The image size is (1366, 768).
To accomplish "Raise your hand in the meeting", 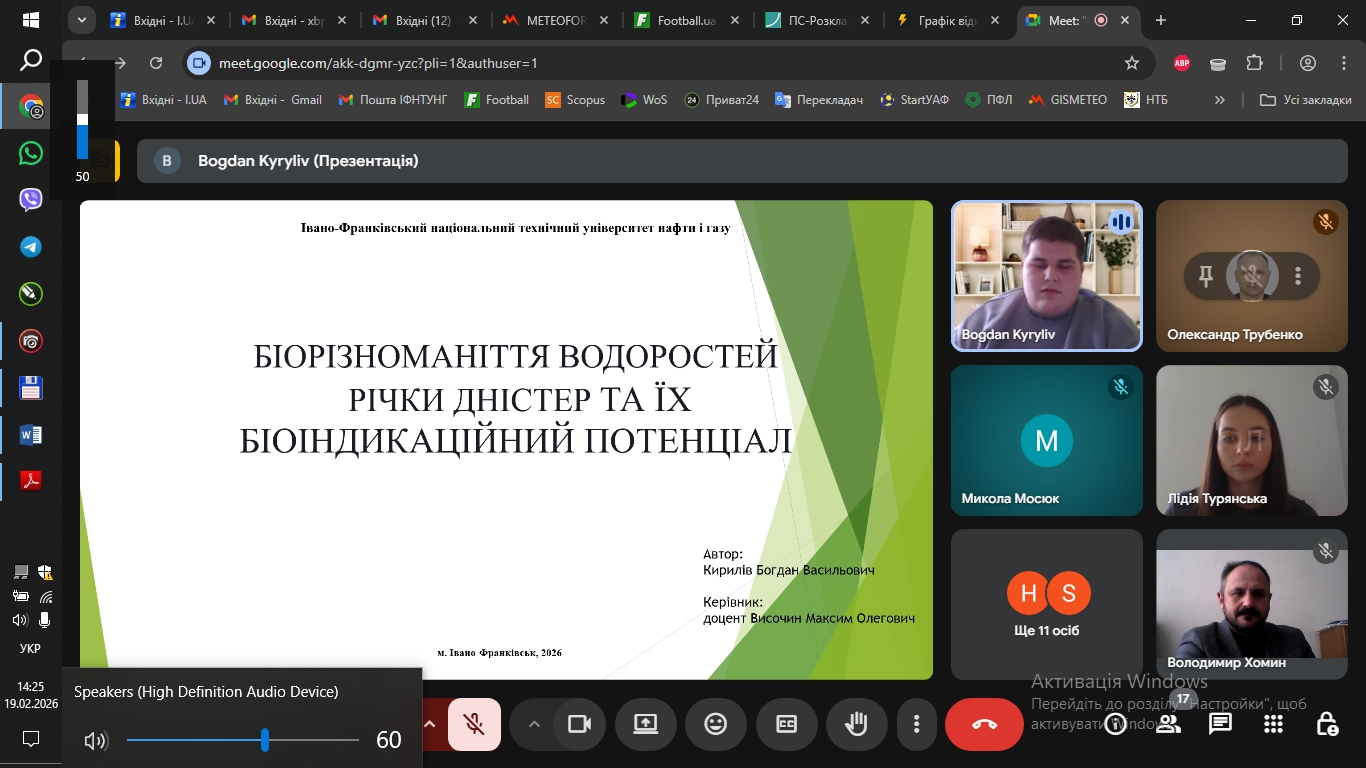I will 857,723.
